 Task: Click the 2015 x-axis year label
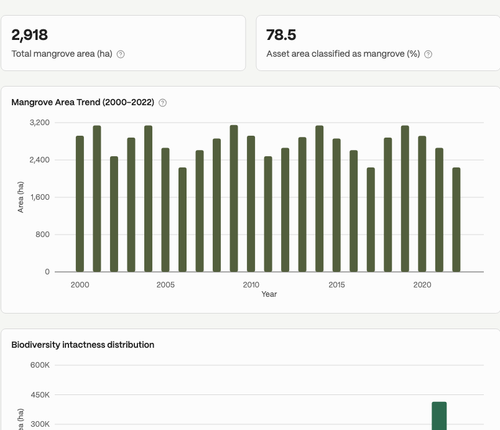[337, 285]
